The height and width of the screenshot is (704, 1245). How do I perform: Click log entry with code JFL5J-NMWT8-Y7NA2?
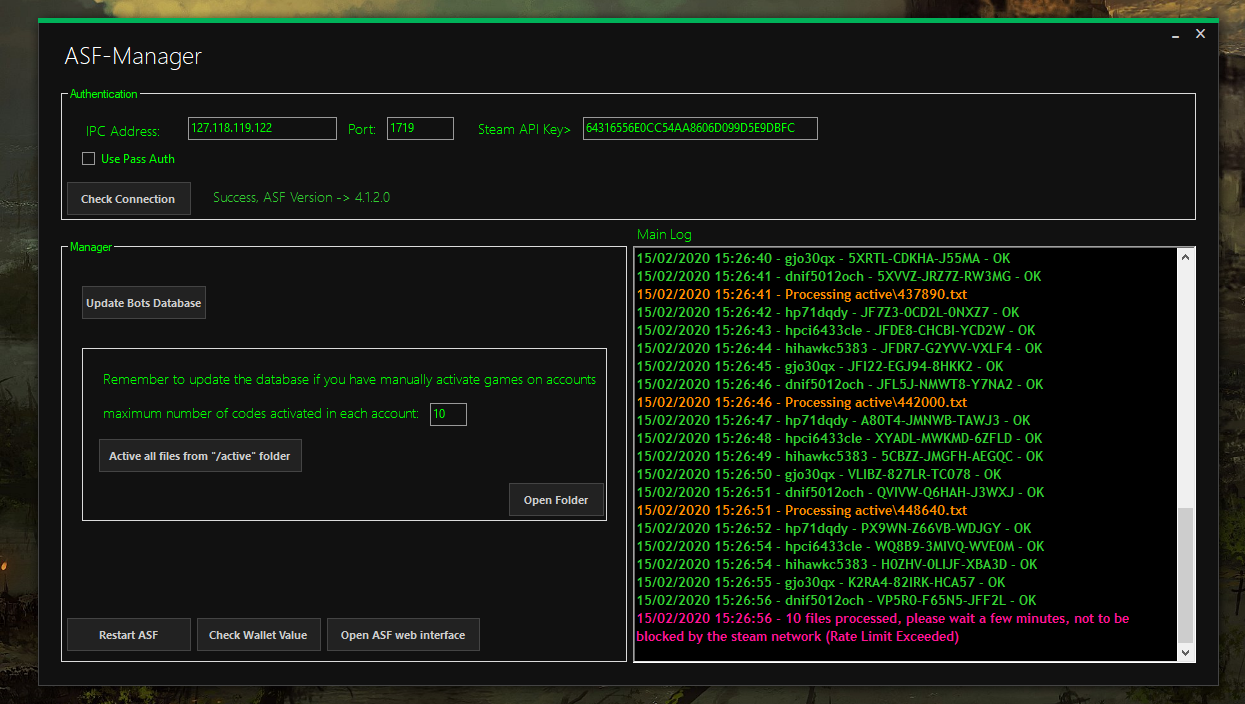pyautogui.click(x=840, y=384)
